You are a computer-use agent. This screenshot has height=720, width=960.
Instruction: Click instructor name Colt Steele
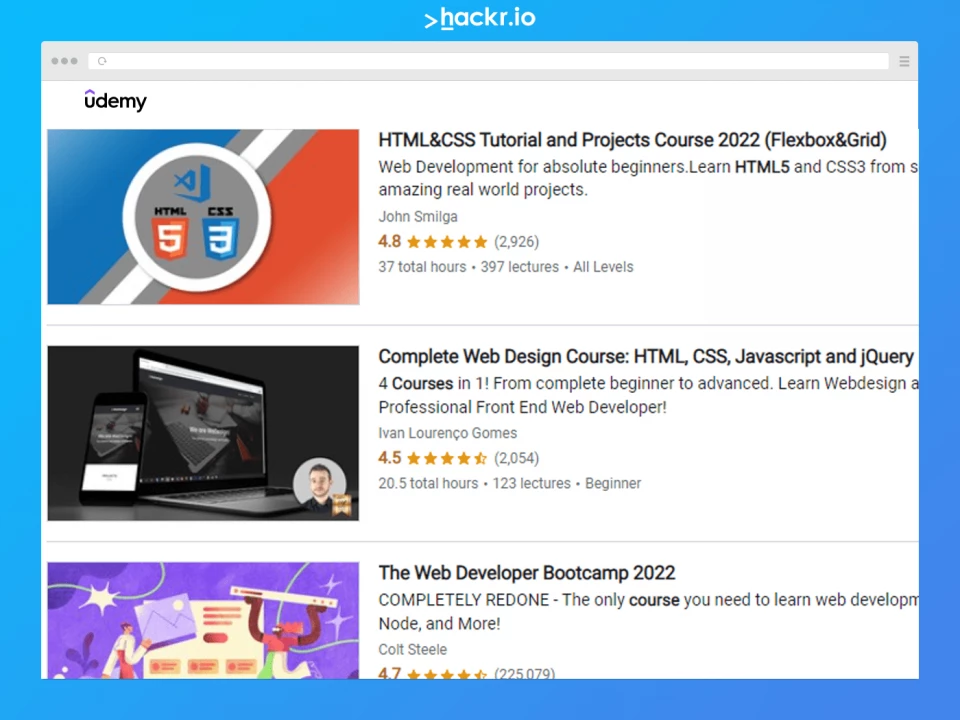click(412, 649)
